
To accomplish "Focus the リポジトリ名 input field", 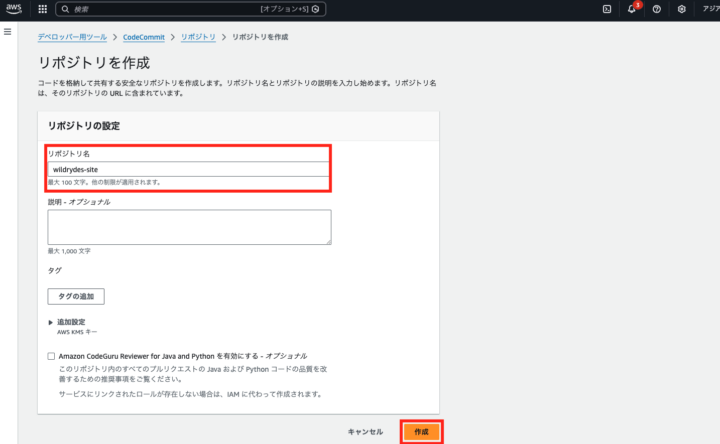I will click(188, 169).
